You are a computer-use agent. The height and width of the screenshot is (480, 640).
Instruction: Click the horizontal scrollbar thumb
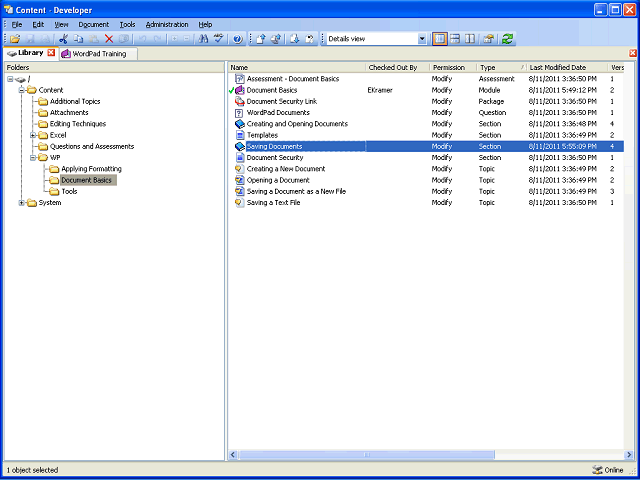point(367,454)
